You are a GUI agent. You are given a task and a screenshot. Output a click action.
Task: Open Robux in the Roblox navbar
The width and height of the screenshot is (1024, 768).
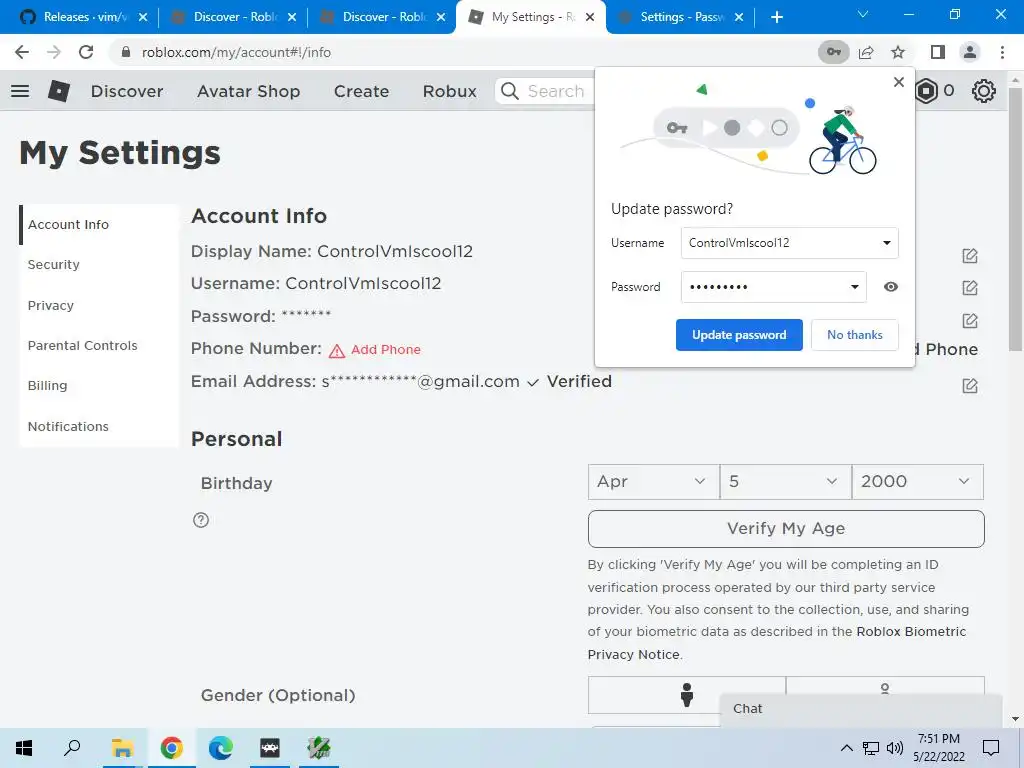[x=449, y=91]
